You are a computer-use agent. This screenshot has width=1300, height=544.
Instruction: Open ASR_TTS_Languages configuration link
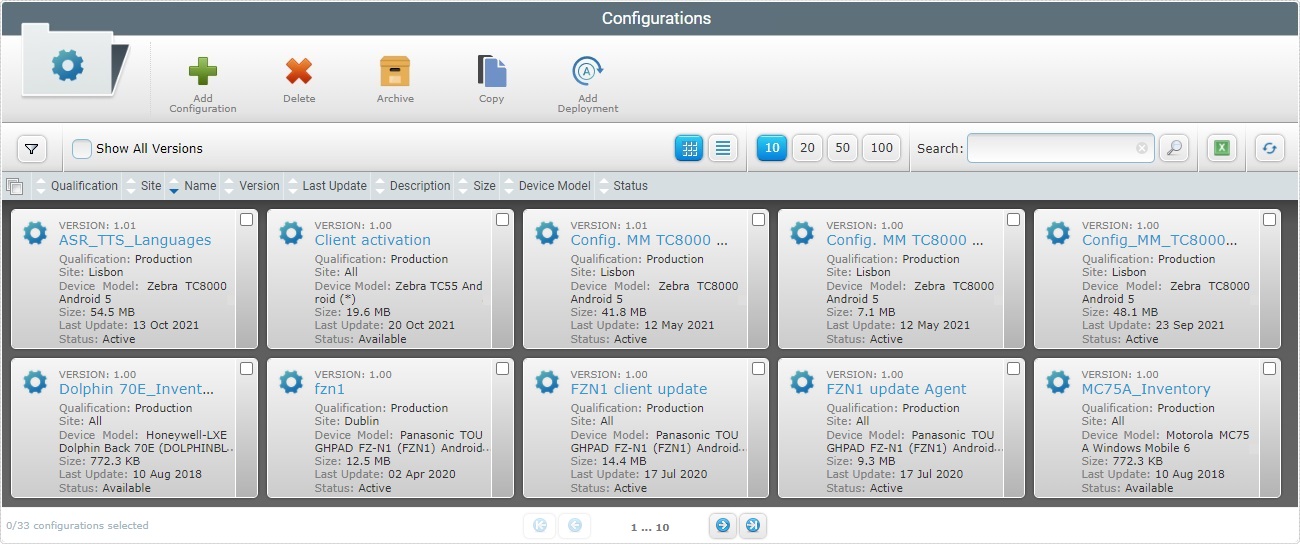pyautogui.click(x=135, y=240)
